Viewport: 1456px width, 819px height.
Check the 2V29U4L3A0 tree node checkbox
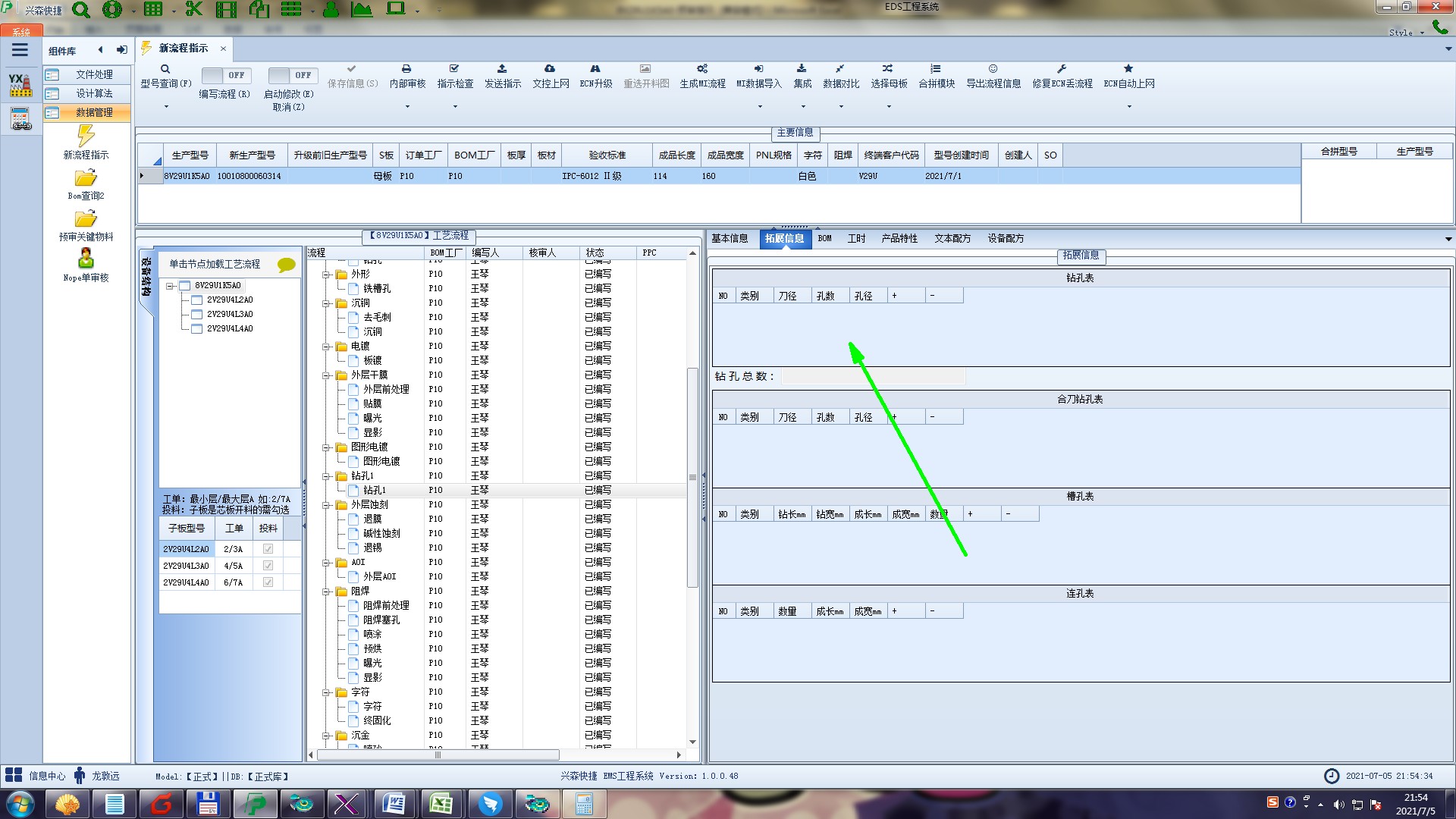[197, 314]
